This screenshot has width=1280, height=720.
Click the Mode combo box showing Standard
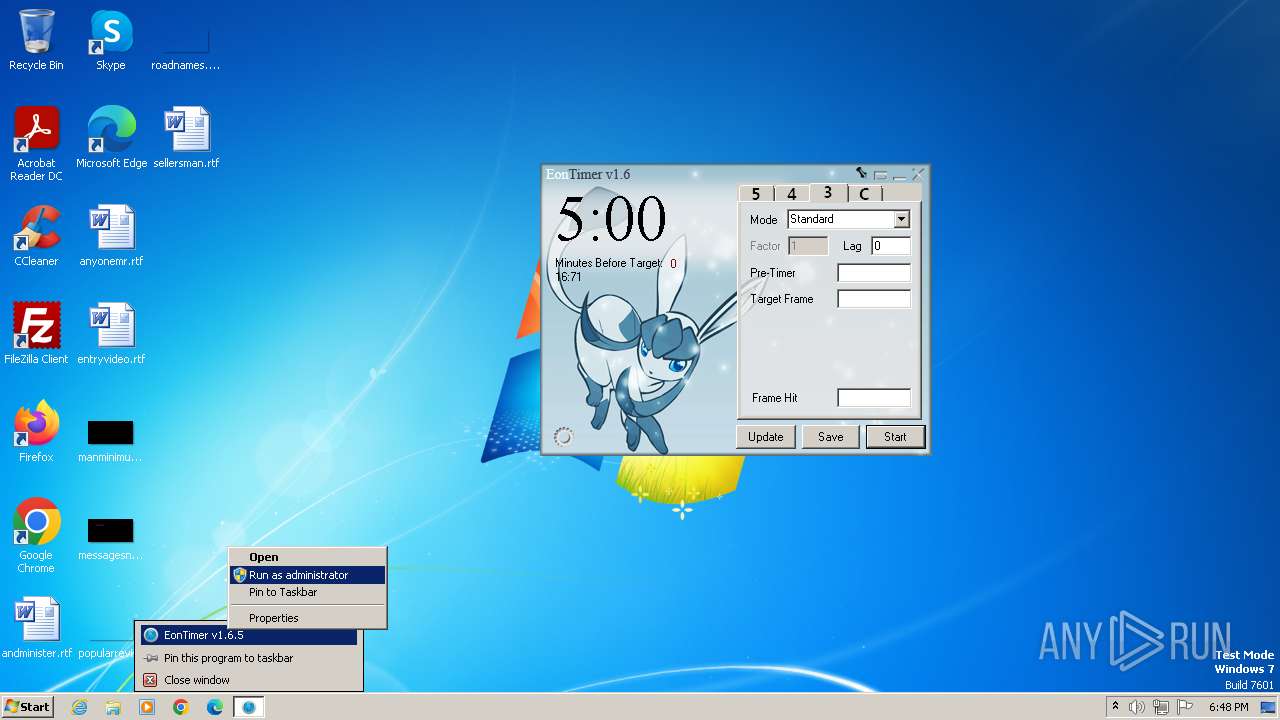[848, 219]
